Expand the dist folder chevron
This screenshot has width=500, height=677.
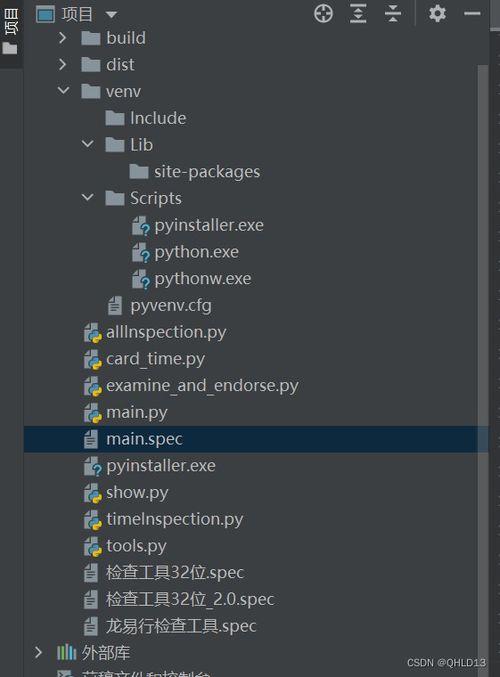[x=63, y=65]
